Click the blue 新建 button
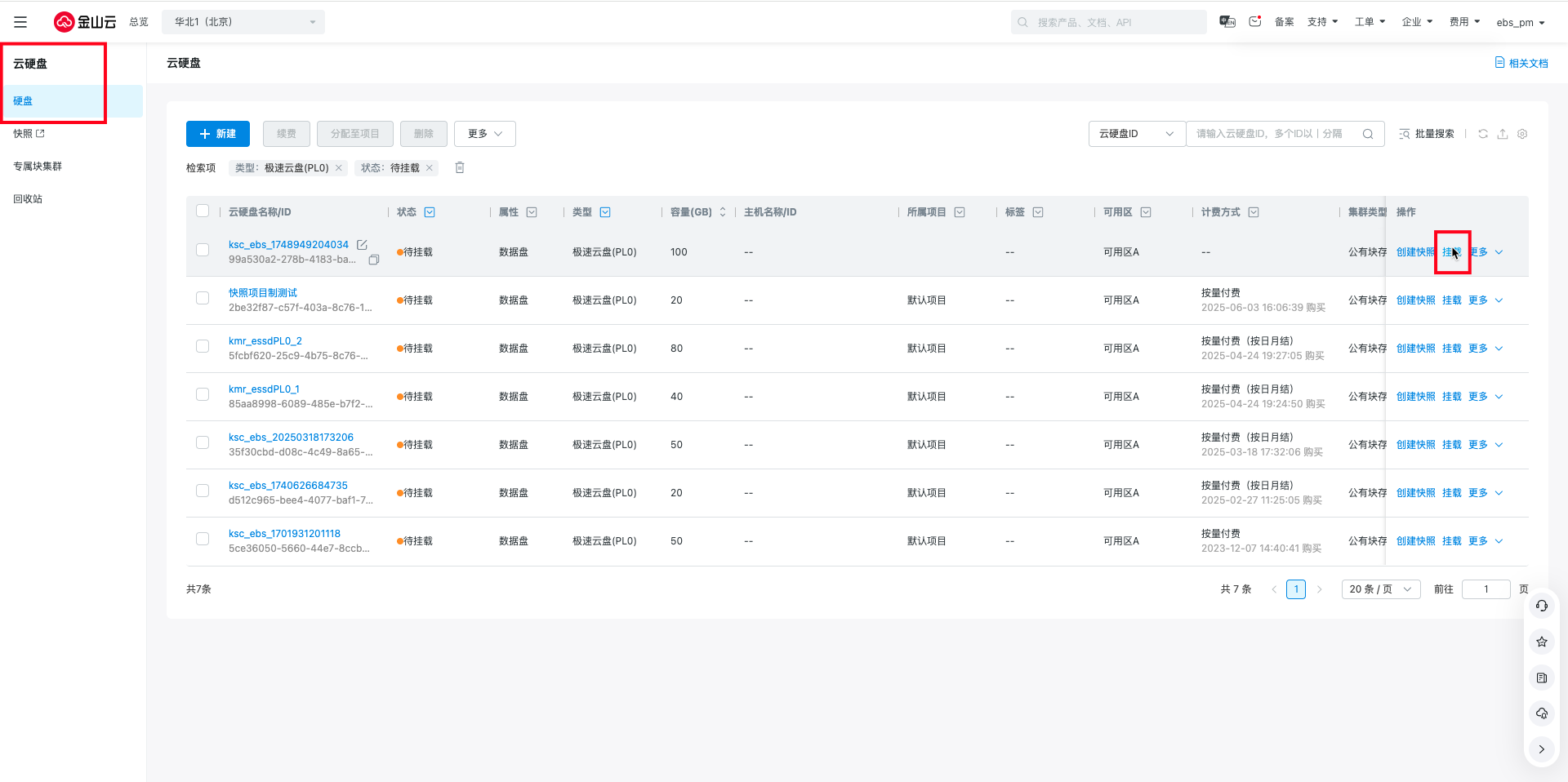The width and height of the screenshot is (1568, 782). pos(218,134)
